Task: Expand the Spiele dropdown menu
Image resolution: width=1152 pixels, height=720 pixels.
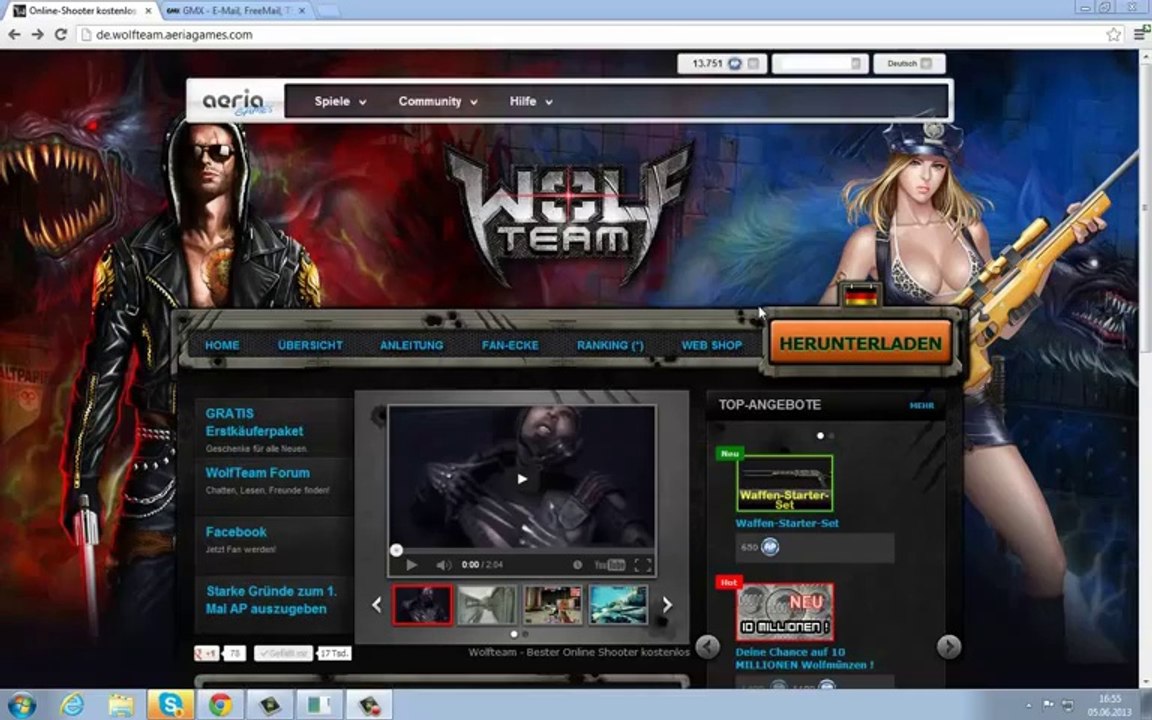Action: click(340, 101)
